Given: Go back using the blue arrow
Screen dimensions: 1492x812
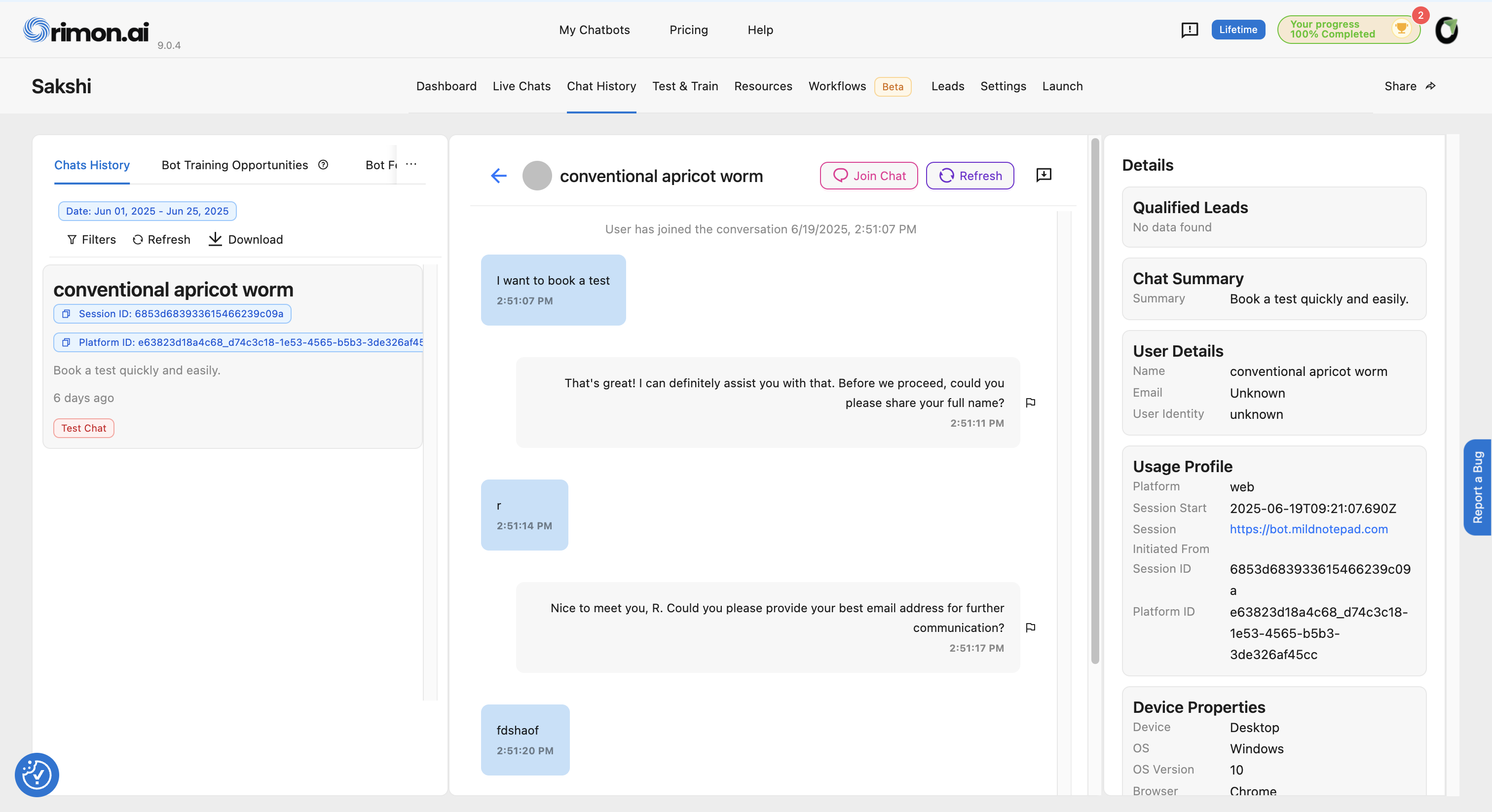Looking at the screenshot, I should coord(499,176).
